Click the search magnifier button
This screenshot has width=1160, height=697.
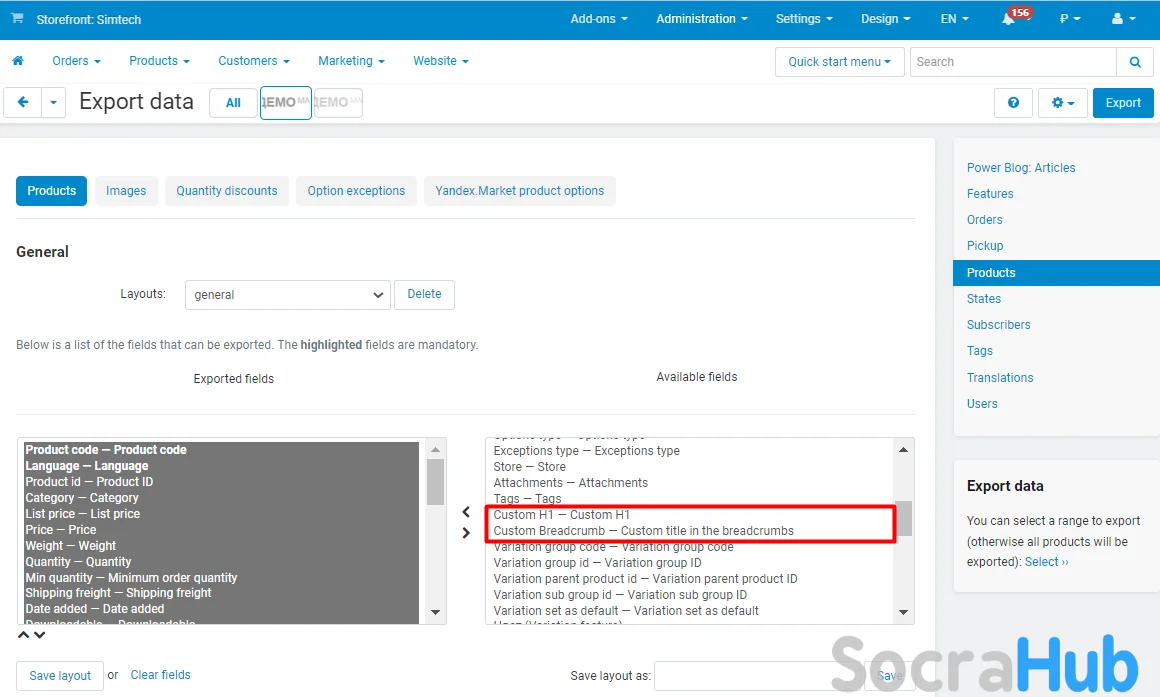coord(1135,62)
